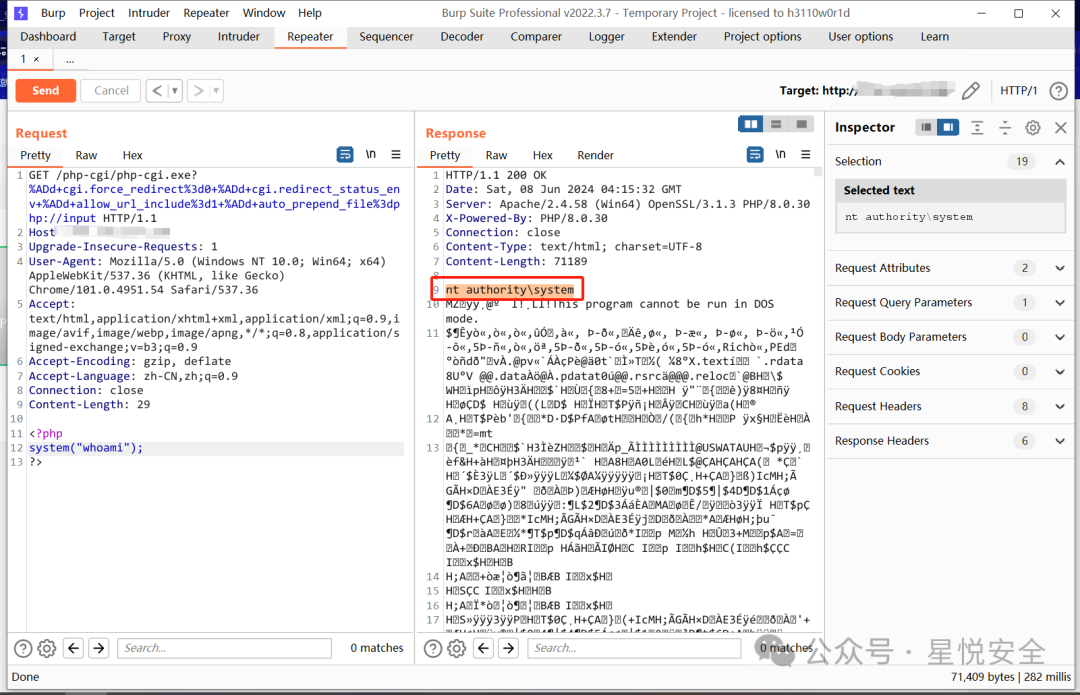Switch response view to Render
This screenshot has height=695, width=1080.
tap(595, 155)
